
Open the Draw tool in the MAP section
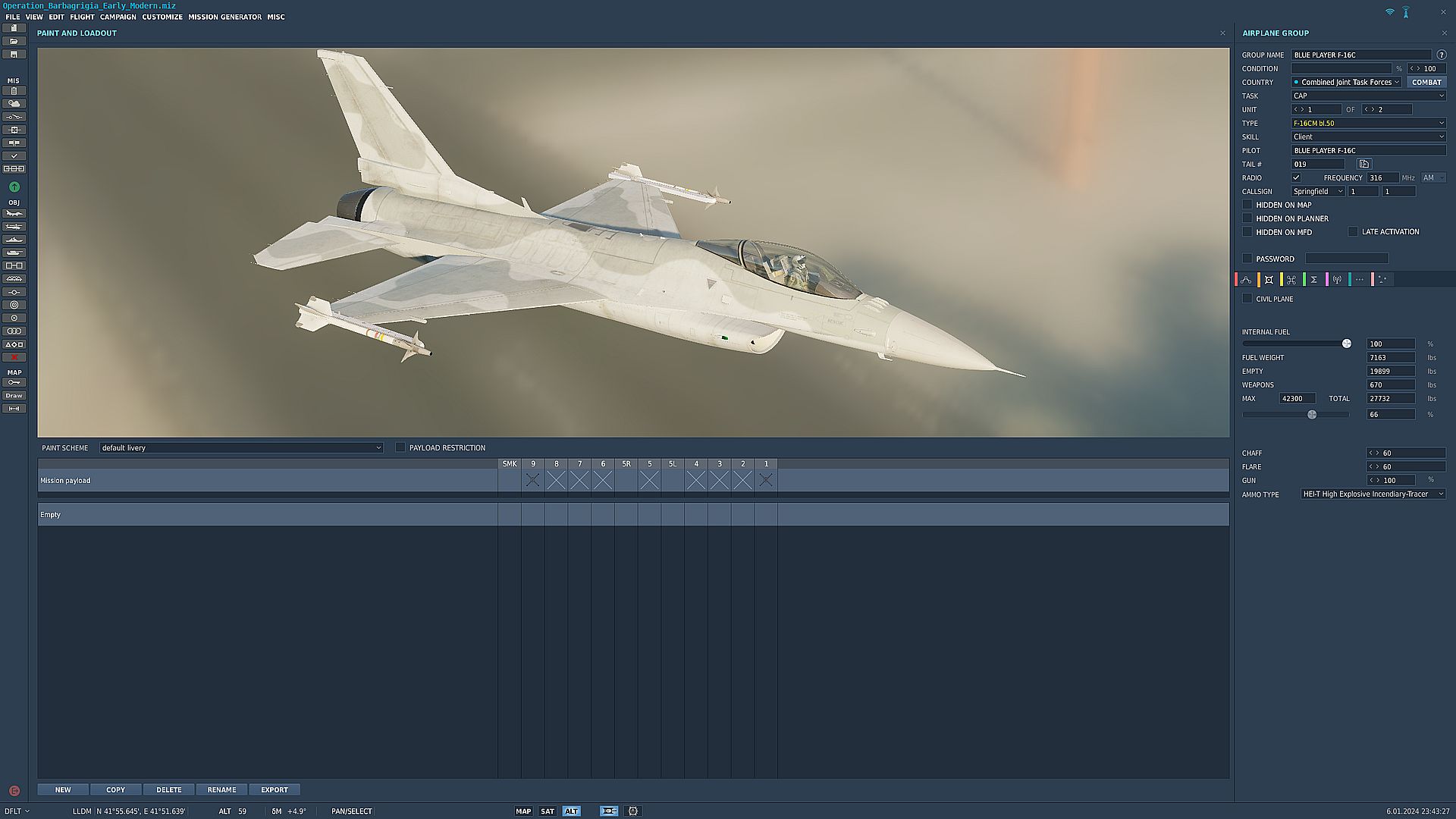[14, 395]
